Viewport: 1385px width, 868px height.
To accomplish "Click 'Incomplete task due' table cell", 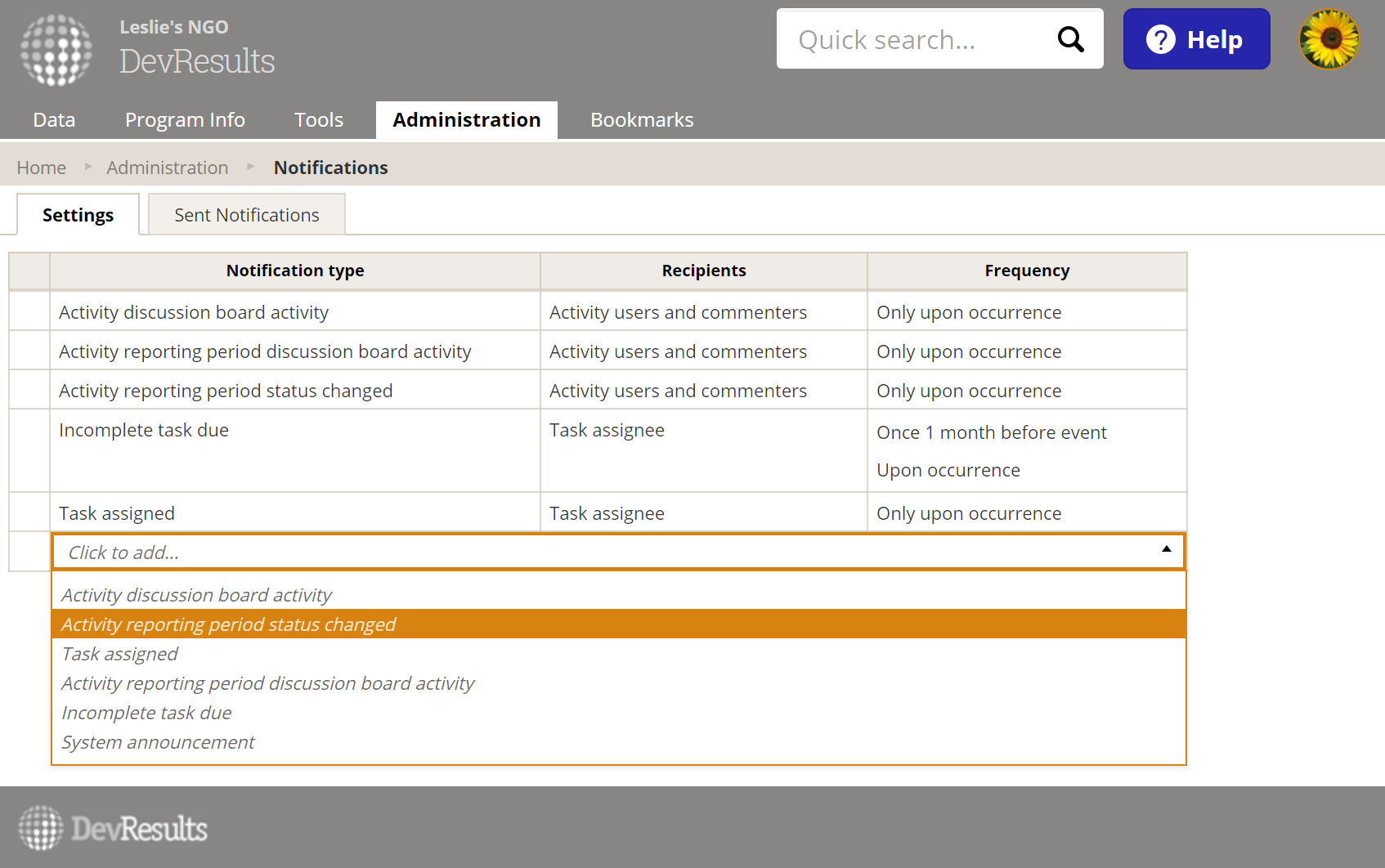I will (x=295, y=450).
